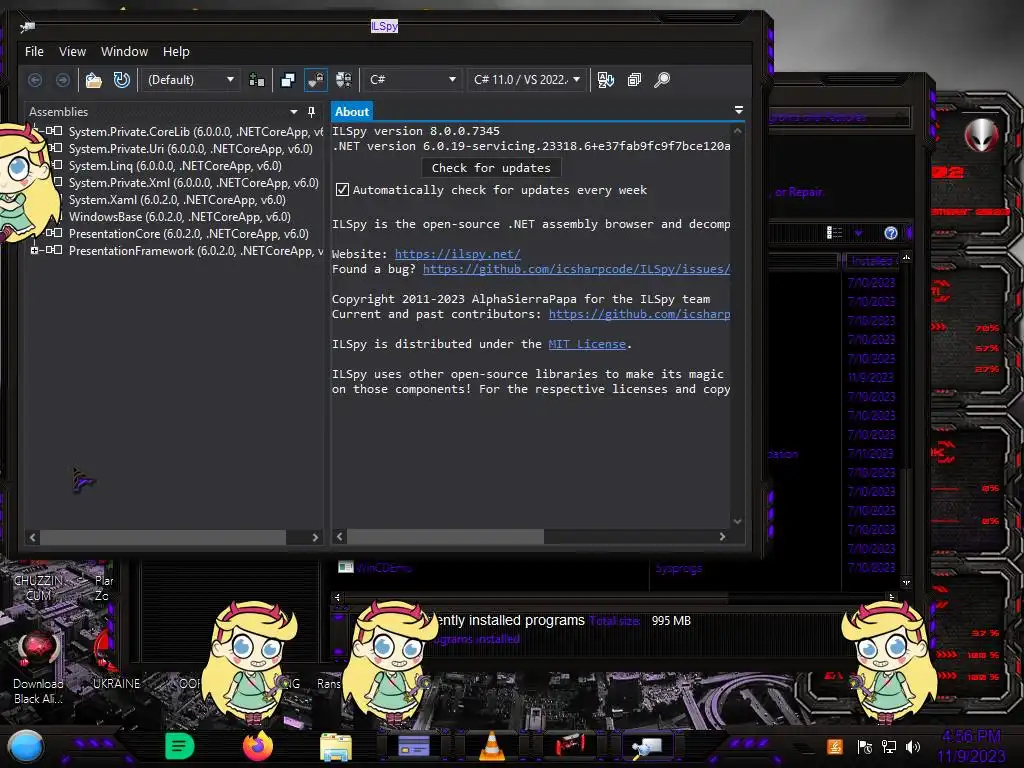Open Manage assembly lists icon
Viewport: 1024px width, 768px height.
point(257,80)
